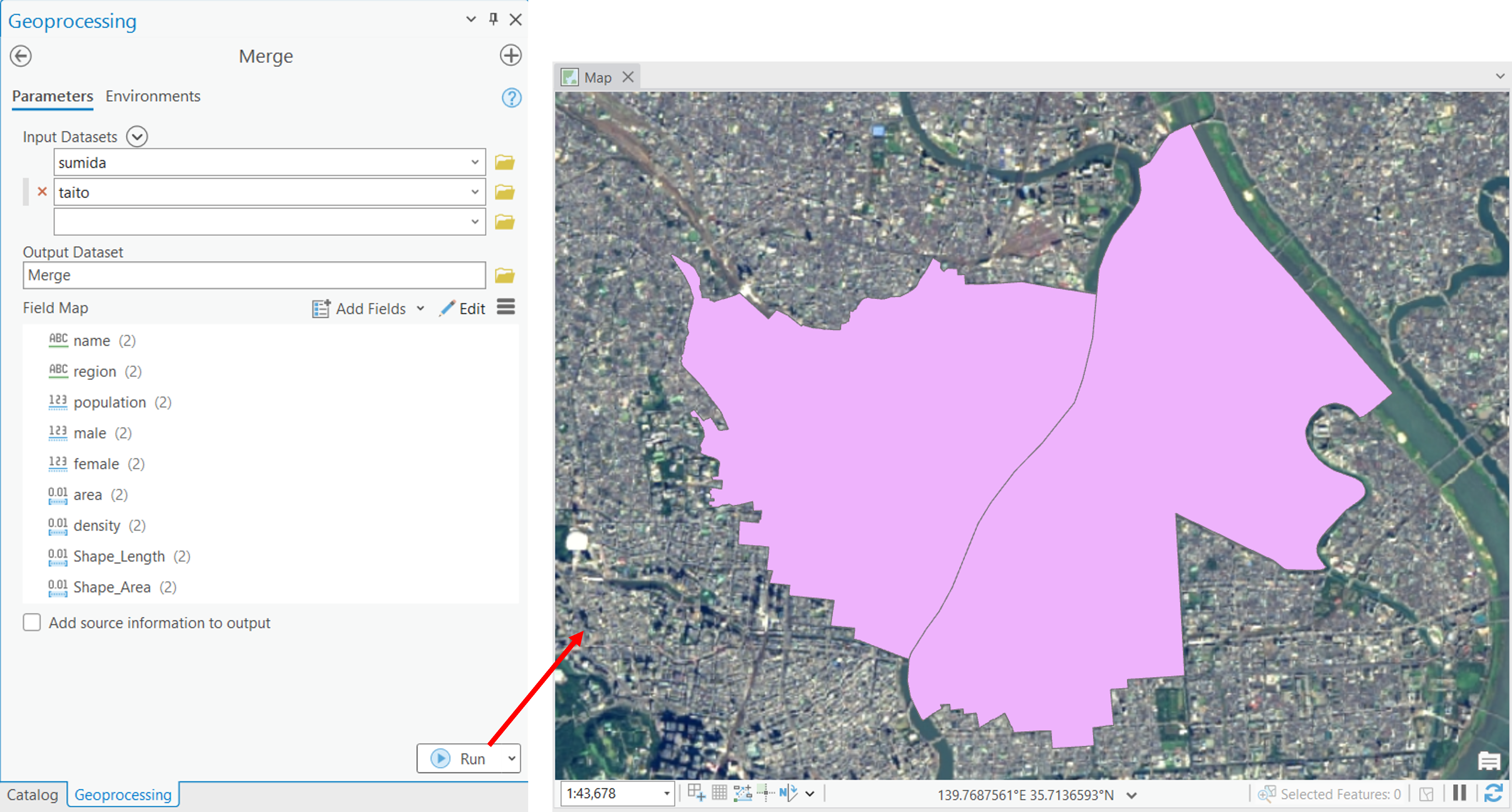Click the Edit field map button
Viewport: 1512px width, 812px height.
tap(462, 308)
